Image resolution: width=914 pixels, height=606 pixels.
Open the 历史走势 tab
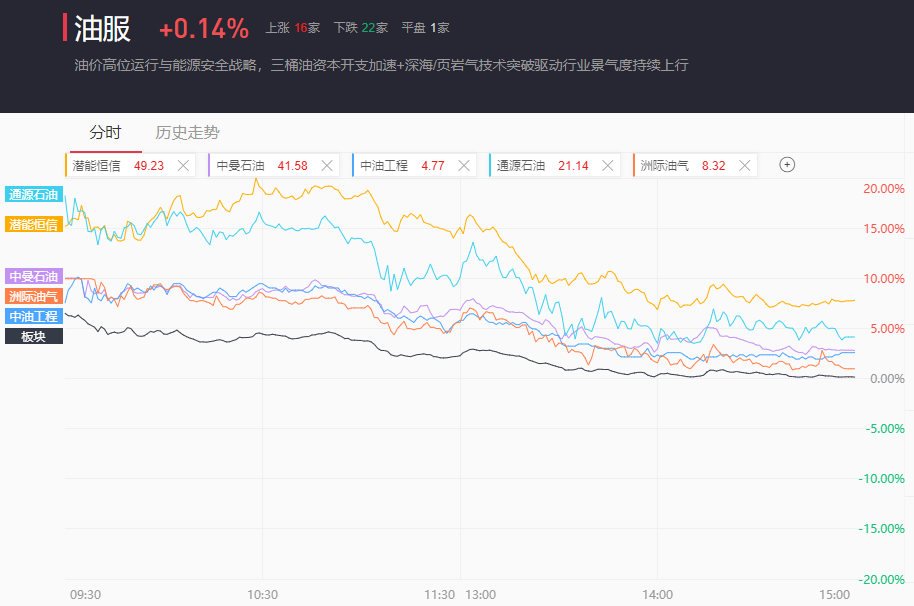pos(187,132)
